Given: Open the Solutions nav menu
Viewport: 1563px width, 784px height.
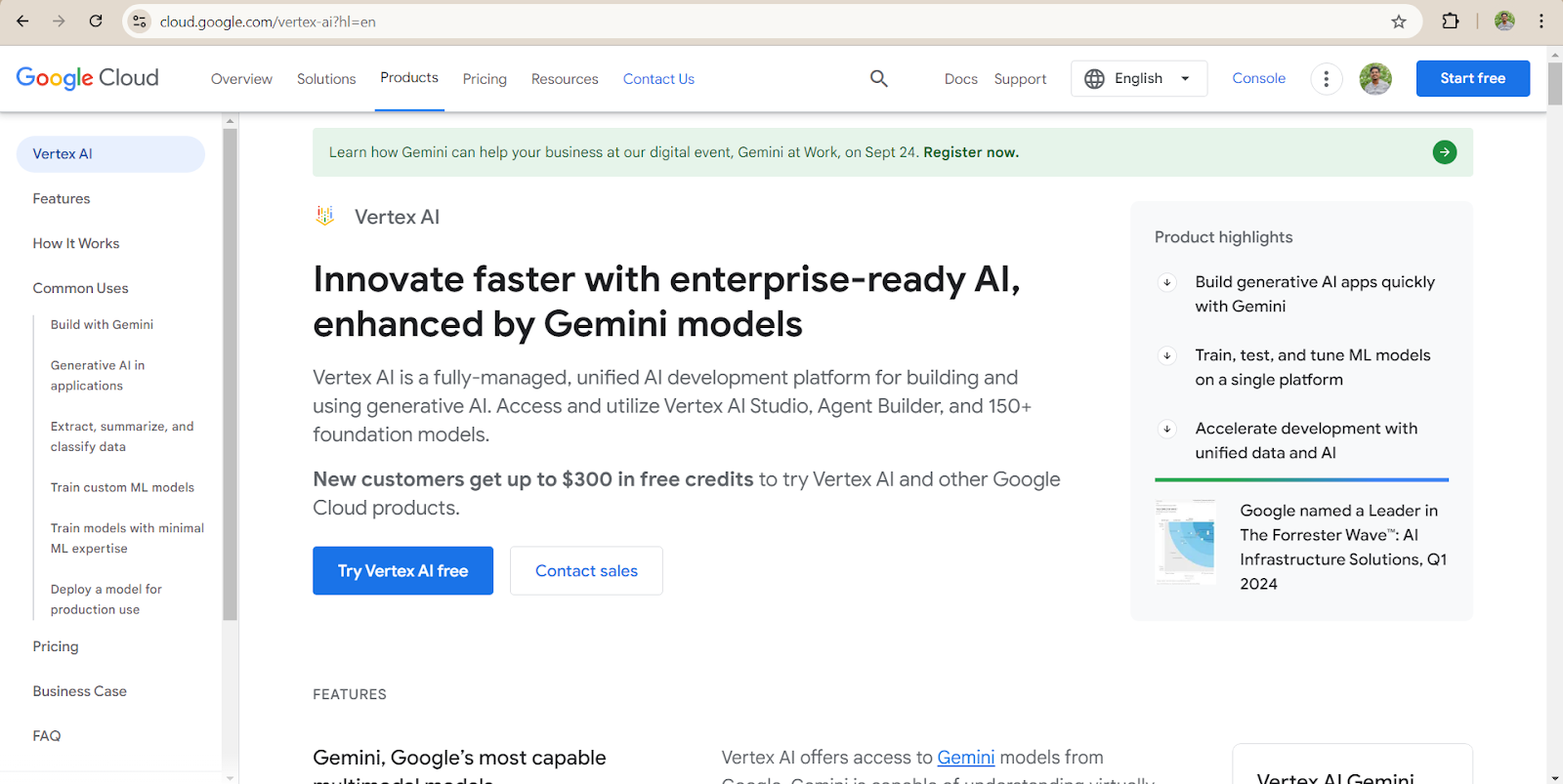Looking at the screenshot, I should 326,79.
